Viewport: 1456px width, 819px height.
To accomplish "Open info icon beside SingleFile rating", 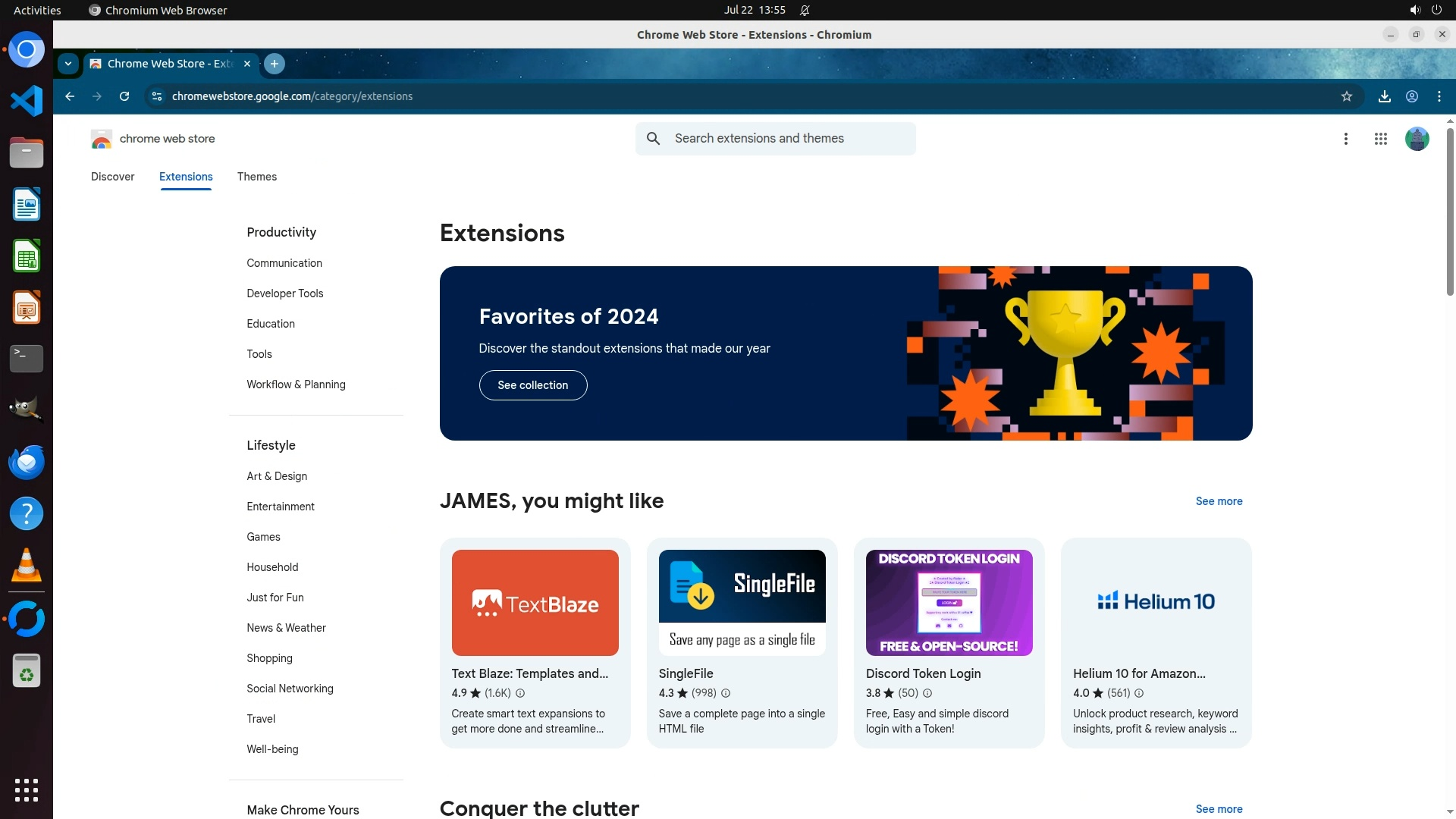I will pos(726,693).
